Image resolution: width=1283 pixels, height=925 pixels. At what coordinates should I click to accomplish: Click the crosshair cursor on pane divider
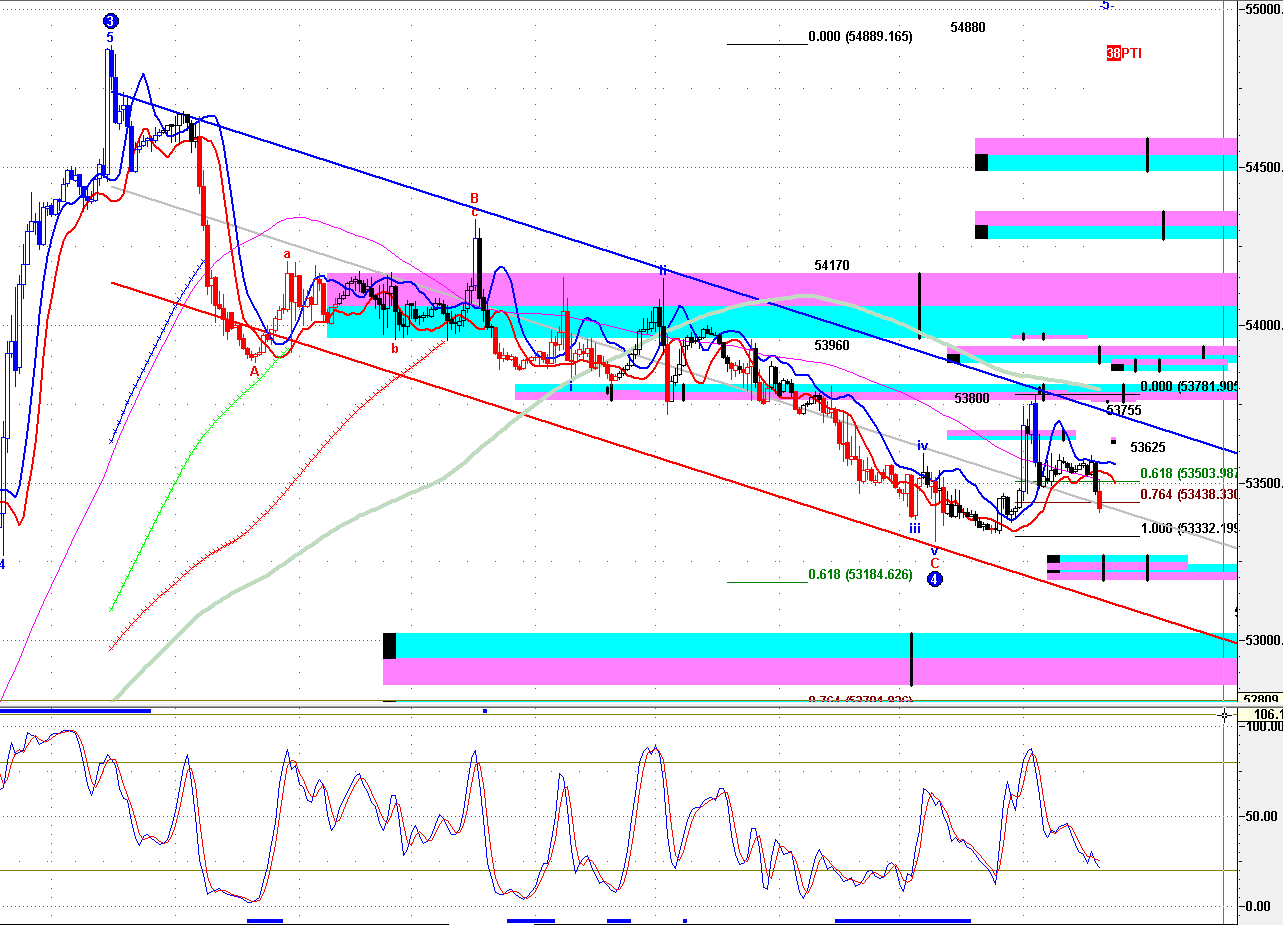pos(1226,714)
